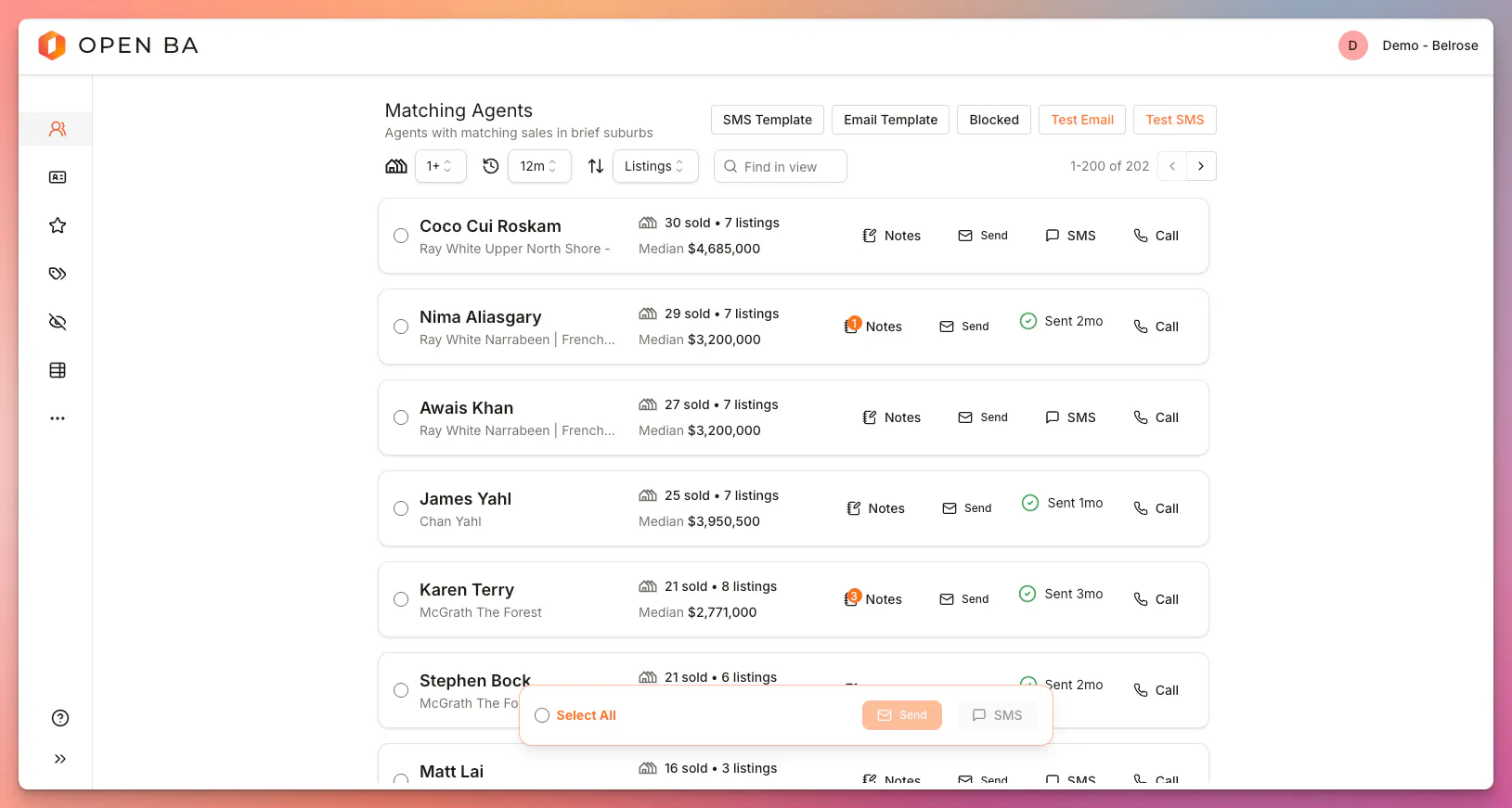Open the Blocked list button
Screen dimensions: 1512x808
[x=994, y=120]
